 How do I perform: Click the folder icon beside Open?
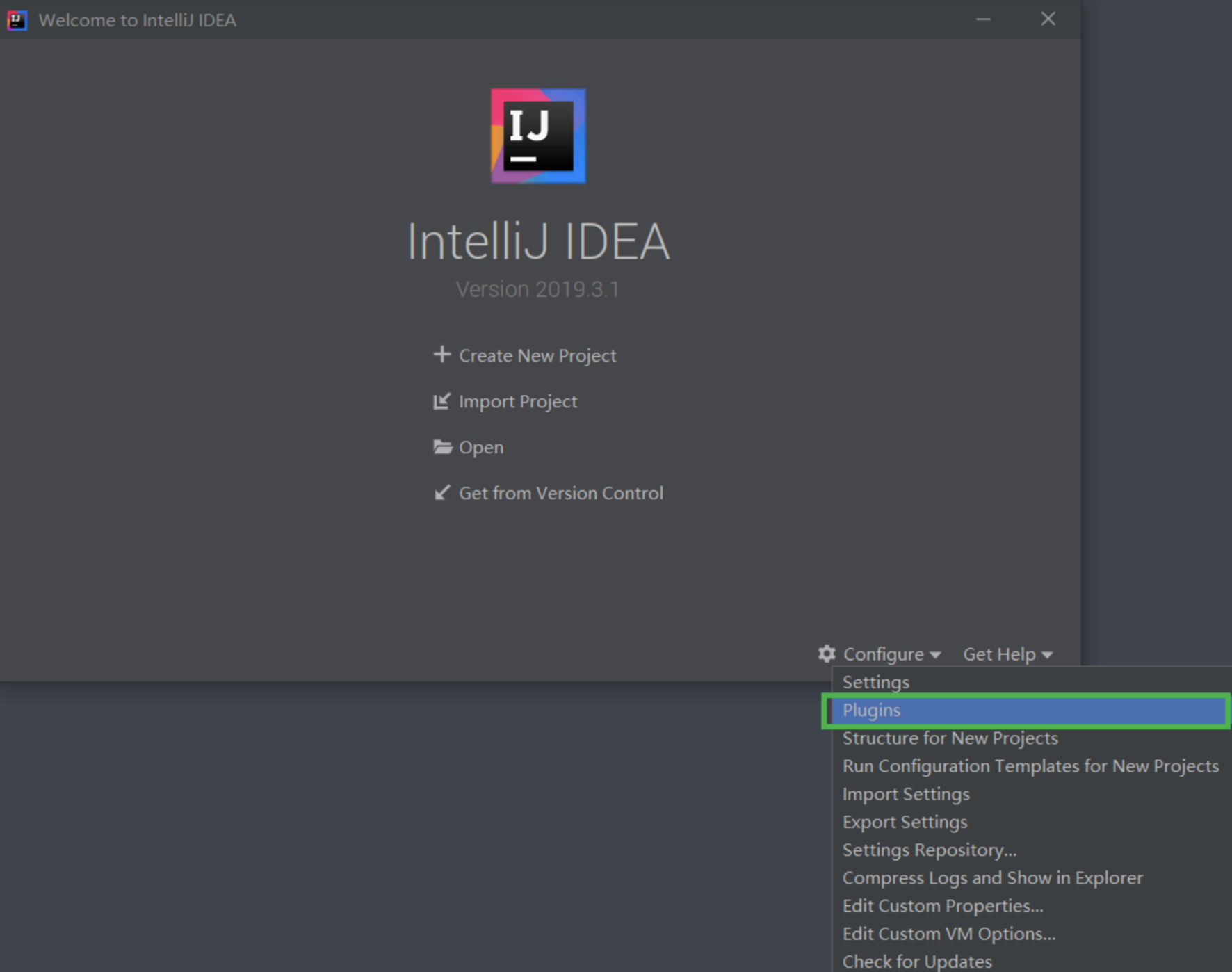pos(442,447)
